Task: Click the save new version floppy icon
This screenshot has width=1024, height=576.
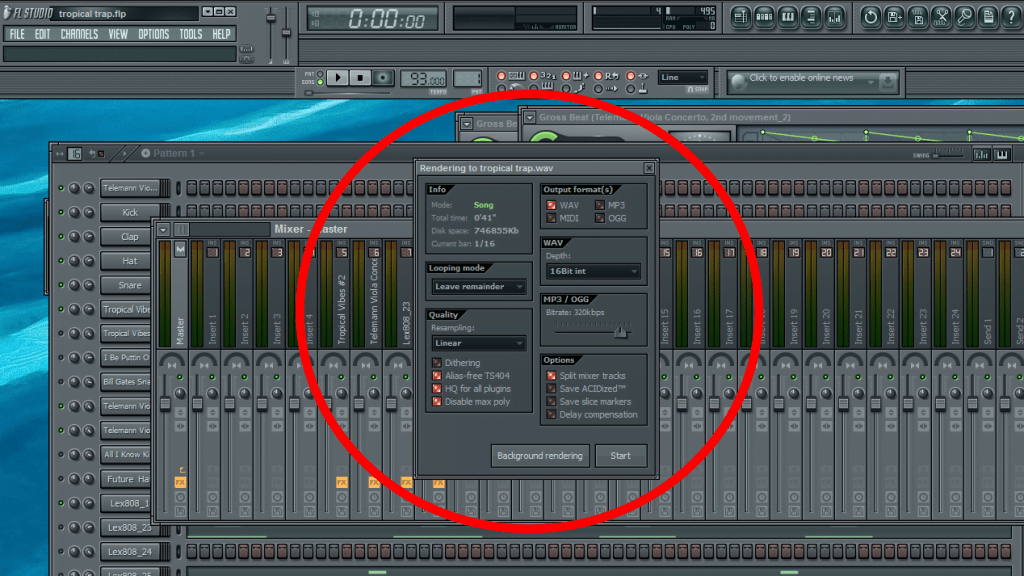Action: coord(896,17)
